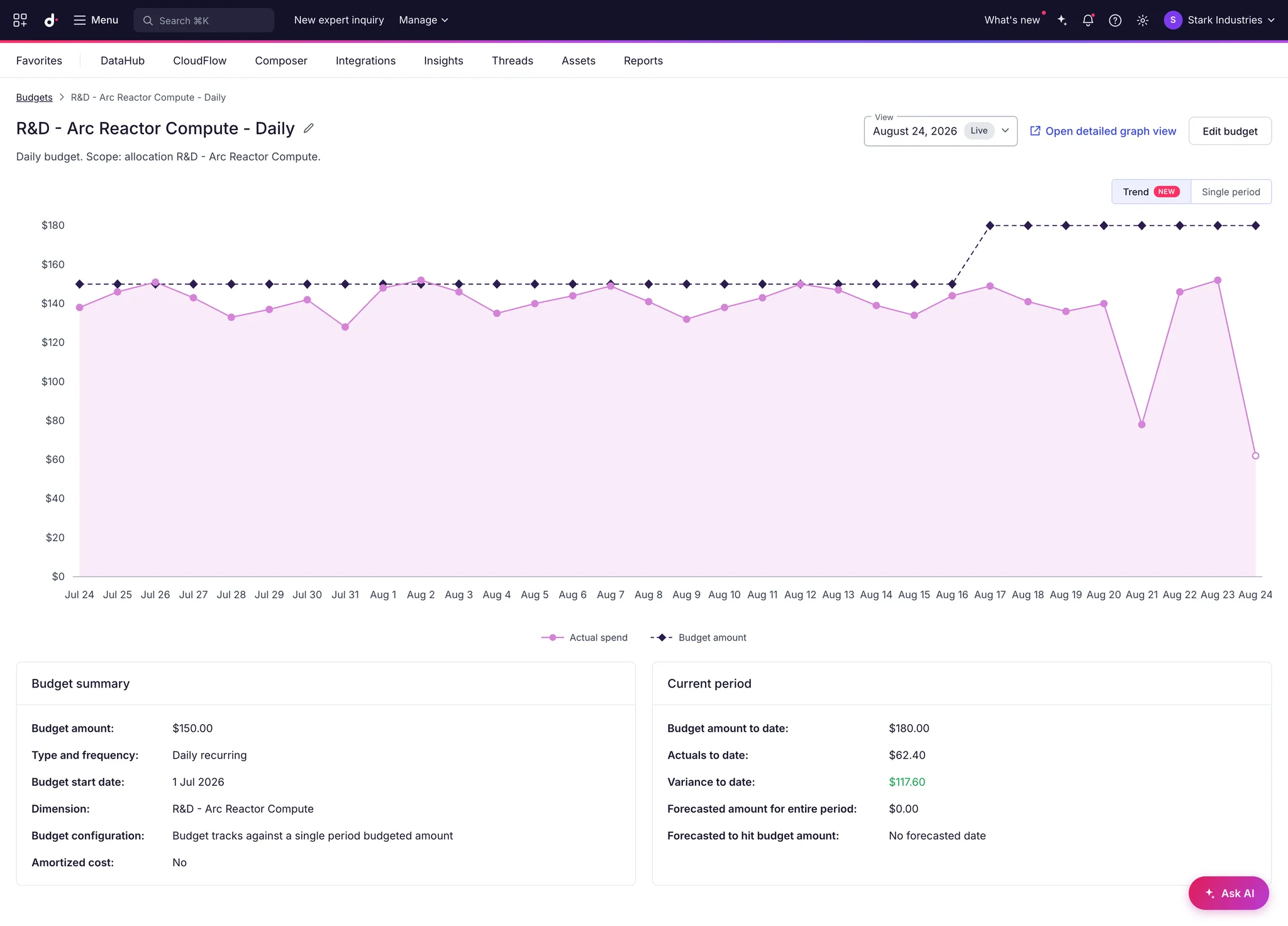The image size is (1288, 926).
Task: Toggle Actual spend legend series
Action: (584, 637)
